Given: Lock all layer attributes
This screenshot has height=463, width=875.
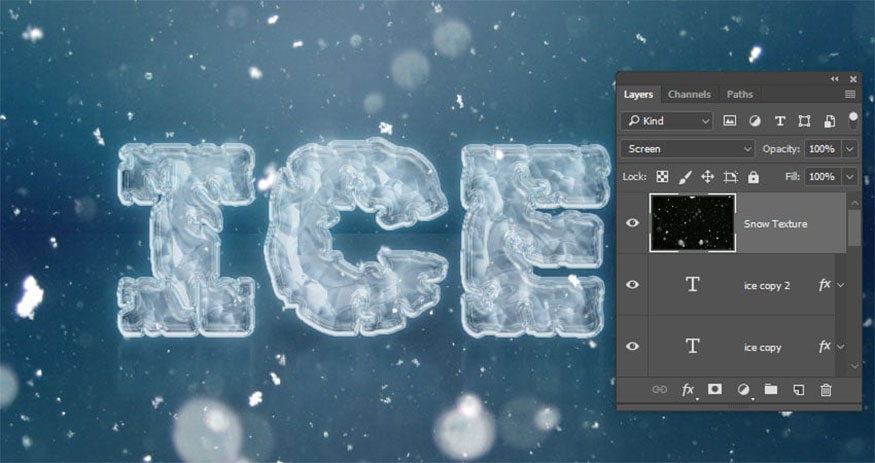Looking at the screenshot, I should [x=753, y=177].
